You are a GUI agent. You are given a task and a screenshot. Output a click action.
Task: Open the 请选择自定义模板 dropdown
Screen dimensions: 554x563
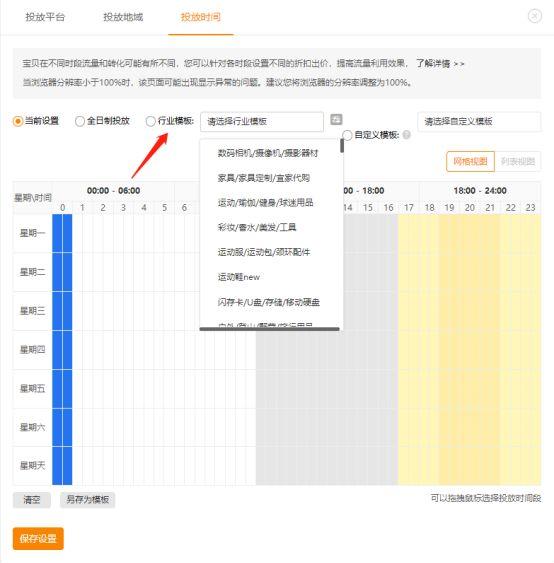479,122
